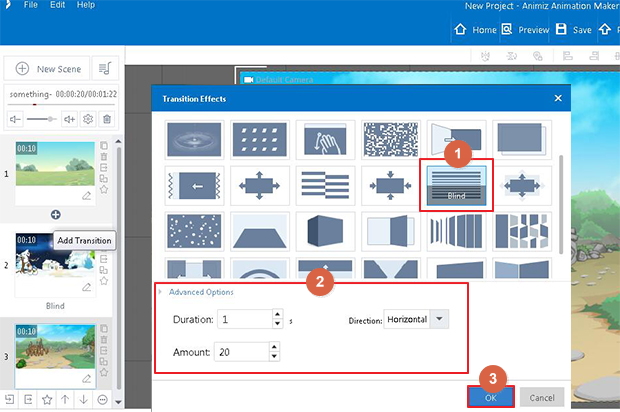Click import scene icon in bottom toolbar
The height and width of the screenshot is (412, 620).
[x=9, y=399]
